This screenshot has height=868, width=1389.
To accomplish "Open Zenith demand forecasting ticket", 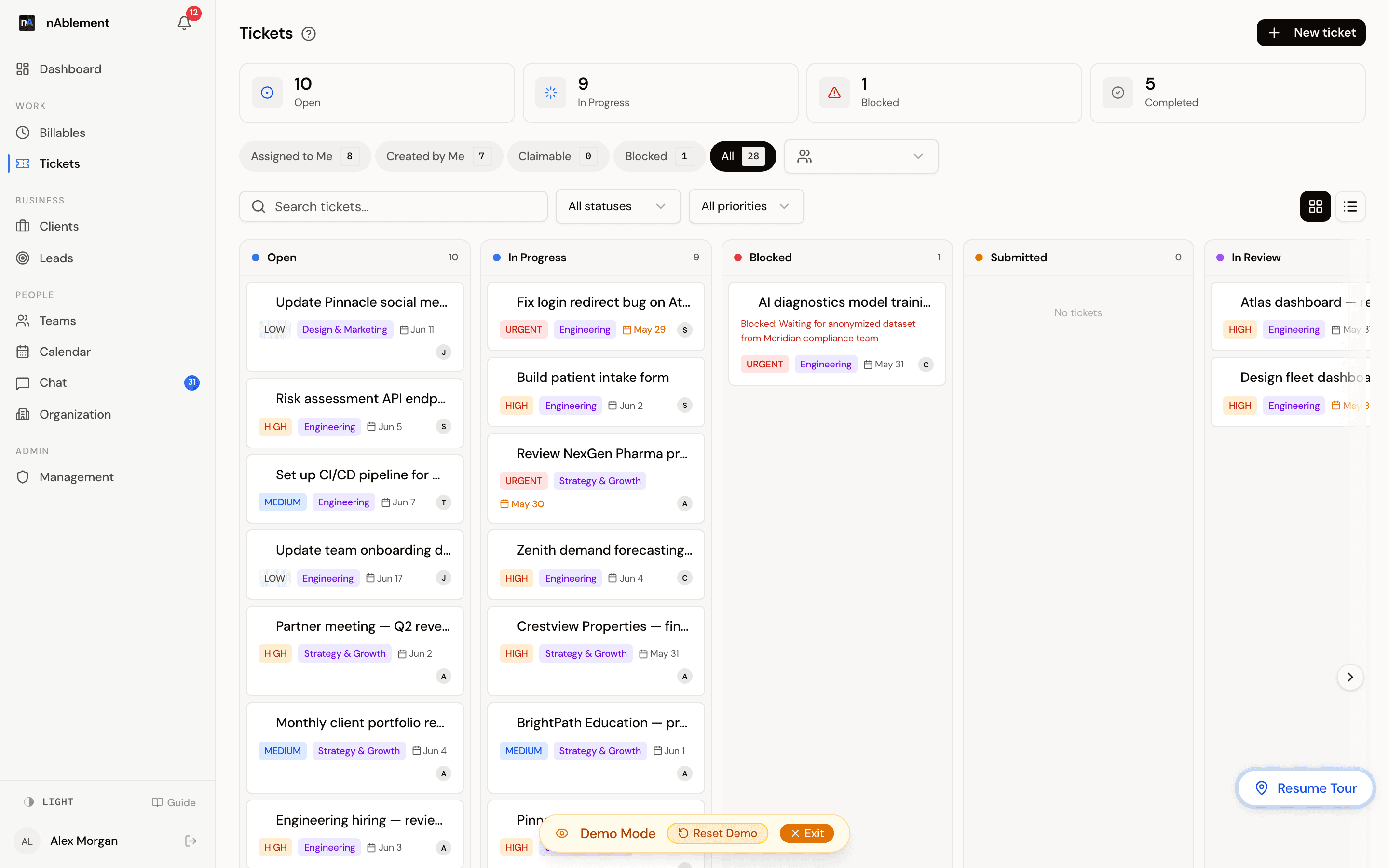I will click(x=596, y=564).
